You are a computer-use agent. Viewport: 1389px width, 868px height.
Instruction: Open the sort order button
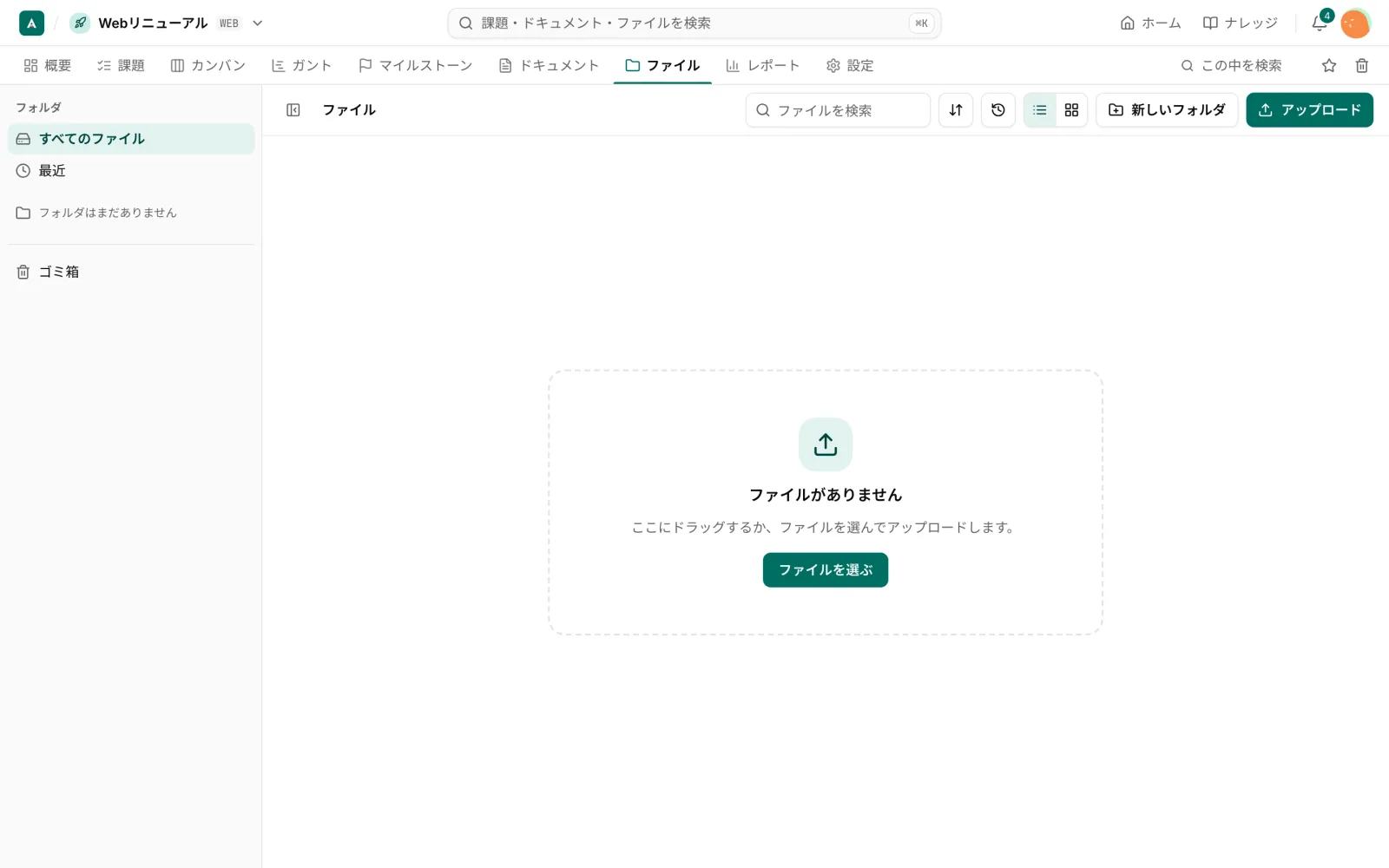pos(956,110)
